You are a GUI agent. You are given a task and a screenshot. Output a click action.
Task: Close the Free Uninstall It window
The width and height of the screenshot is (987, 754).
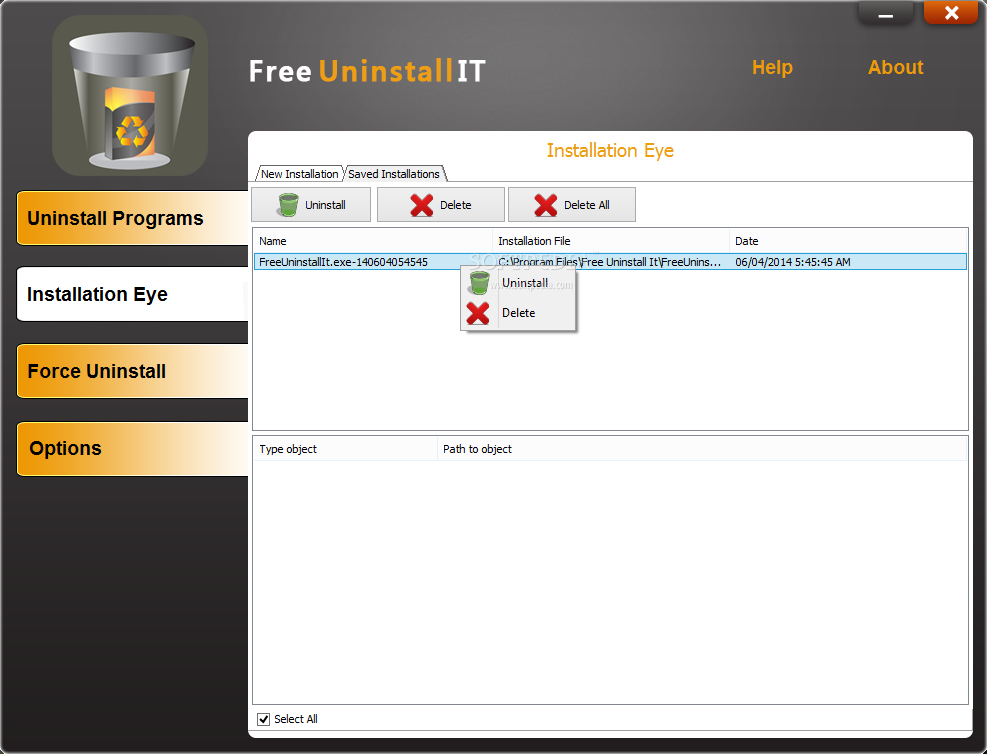pos(951,13)
